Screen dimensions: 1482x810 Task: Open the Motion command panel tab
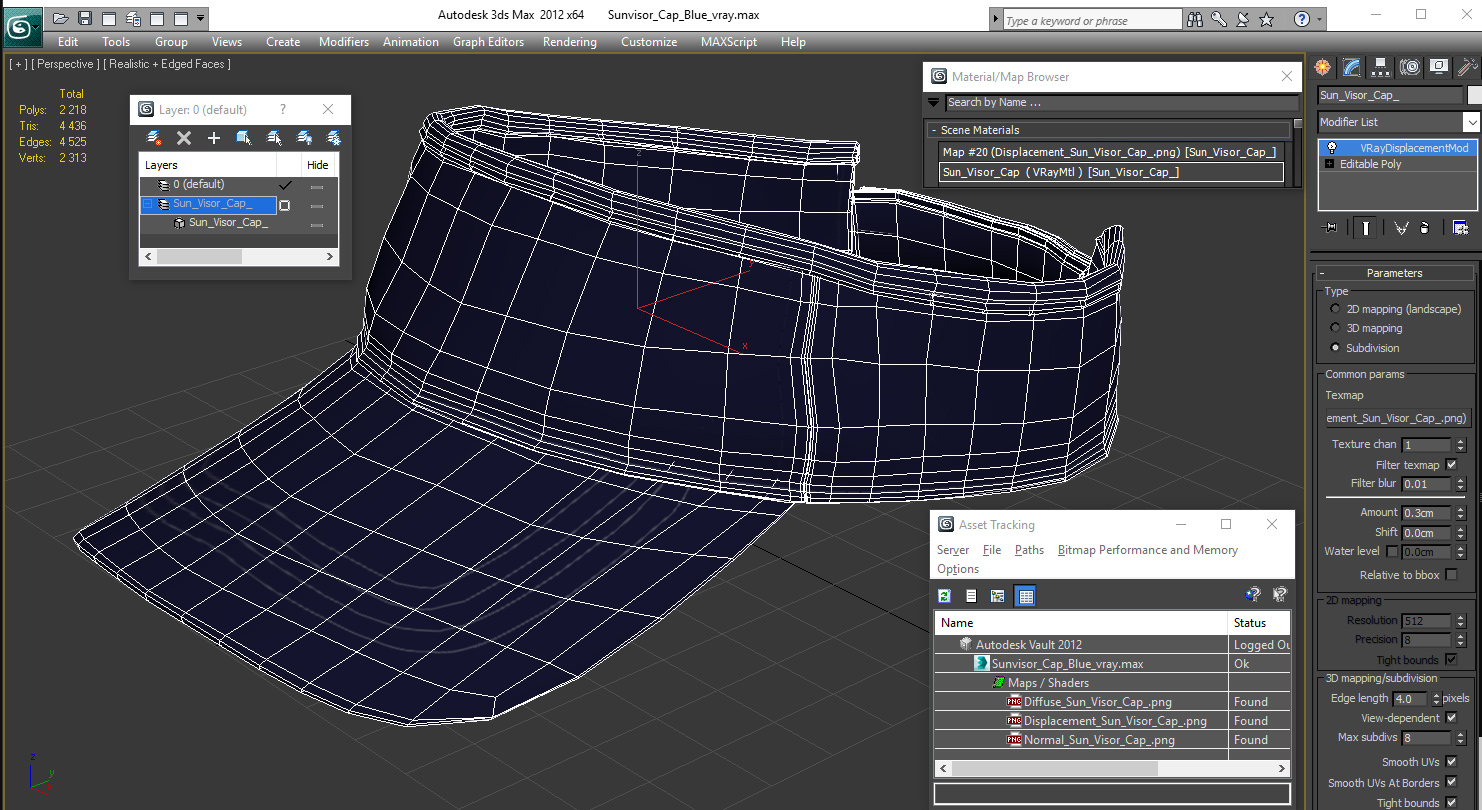click(x=1410, y=67)
